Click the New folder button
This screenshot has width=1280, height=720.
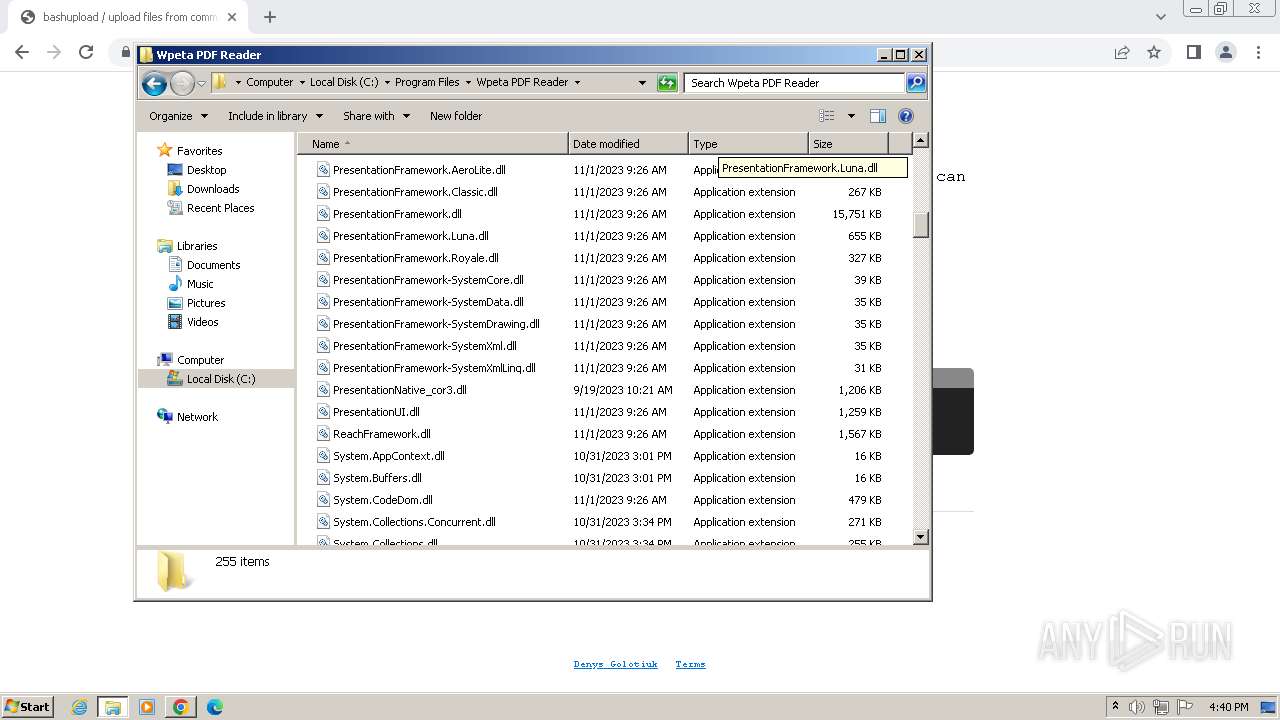tap(456, 116)
